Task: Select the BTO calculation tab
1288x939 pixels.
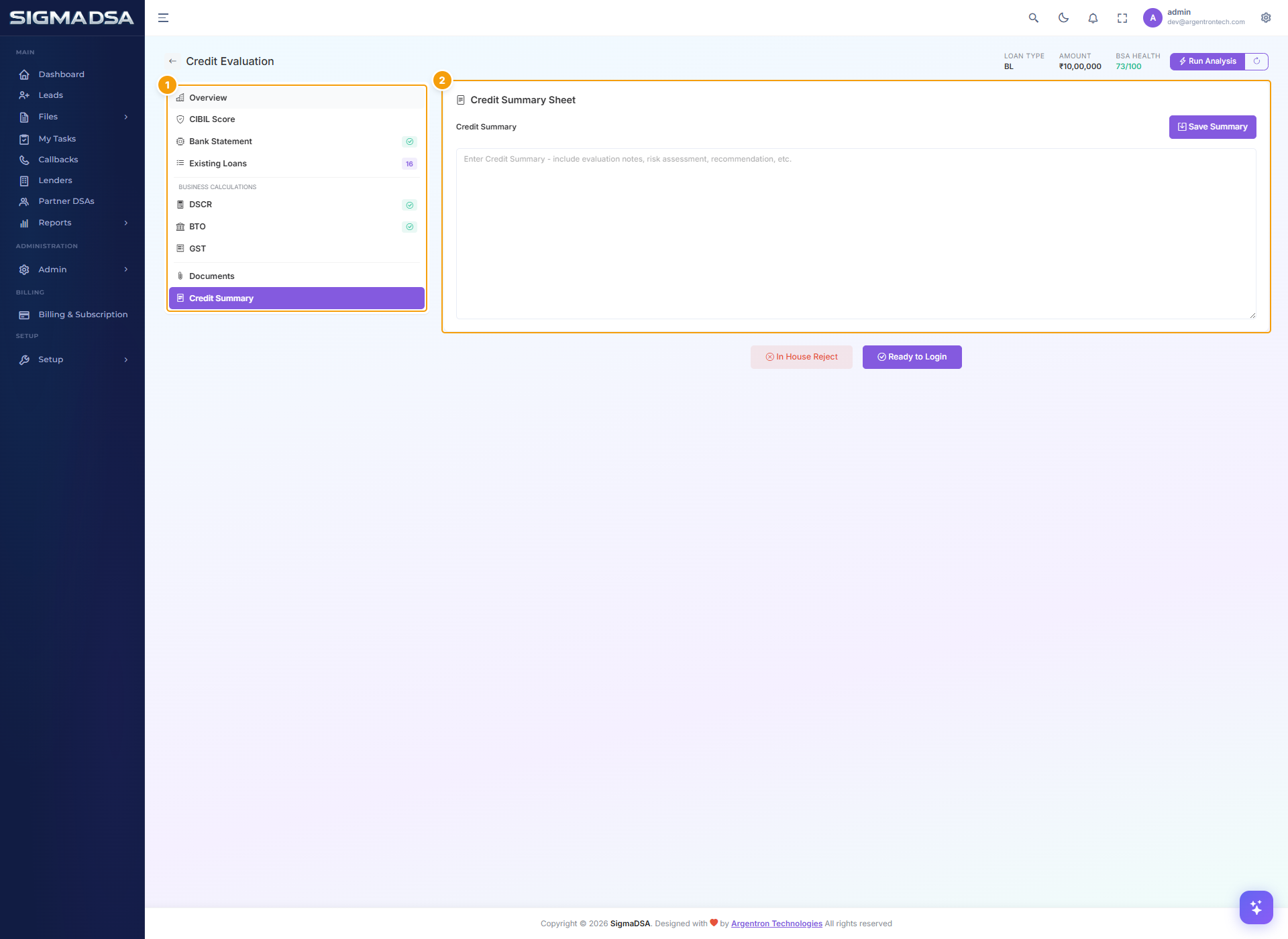Action: 297,227
